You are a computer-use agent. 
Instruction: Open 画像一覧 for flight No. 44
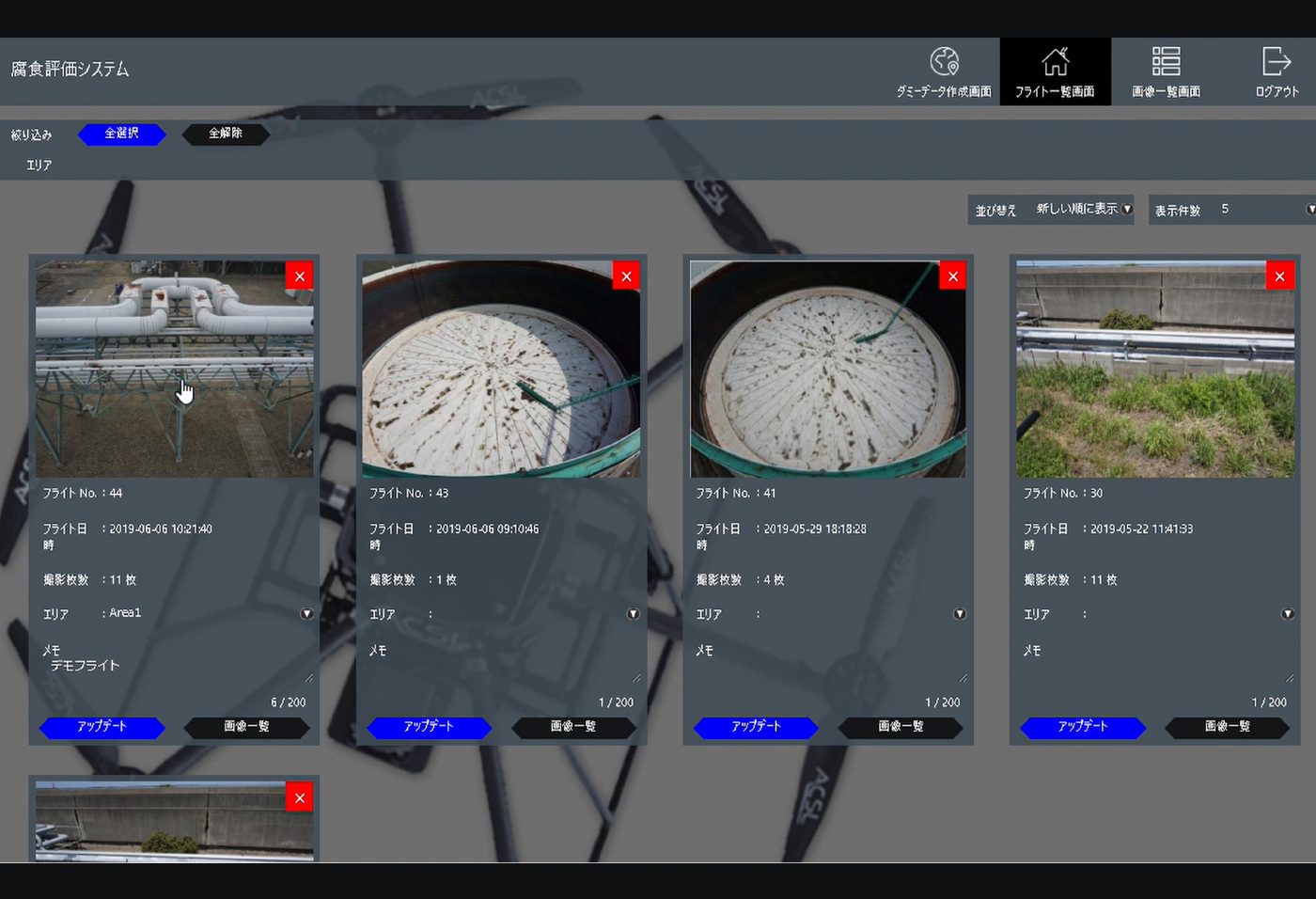tap(247, 727)
